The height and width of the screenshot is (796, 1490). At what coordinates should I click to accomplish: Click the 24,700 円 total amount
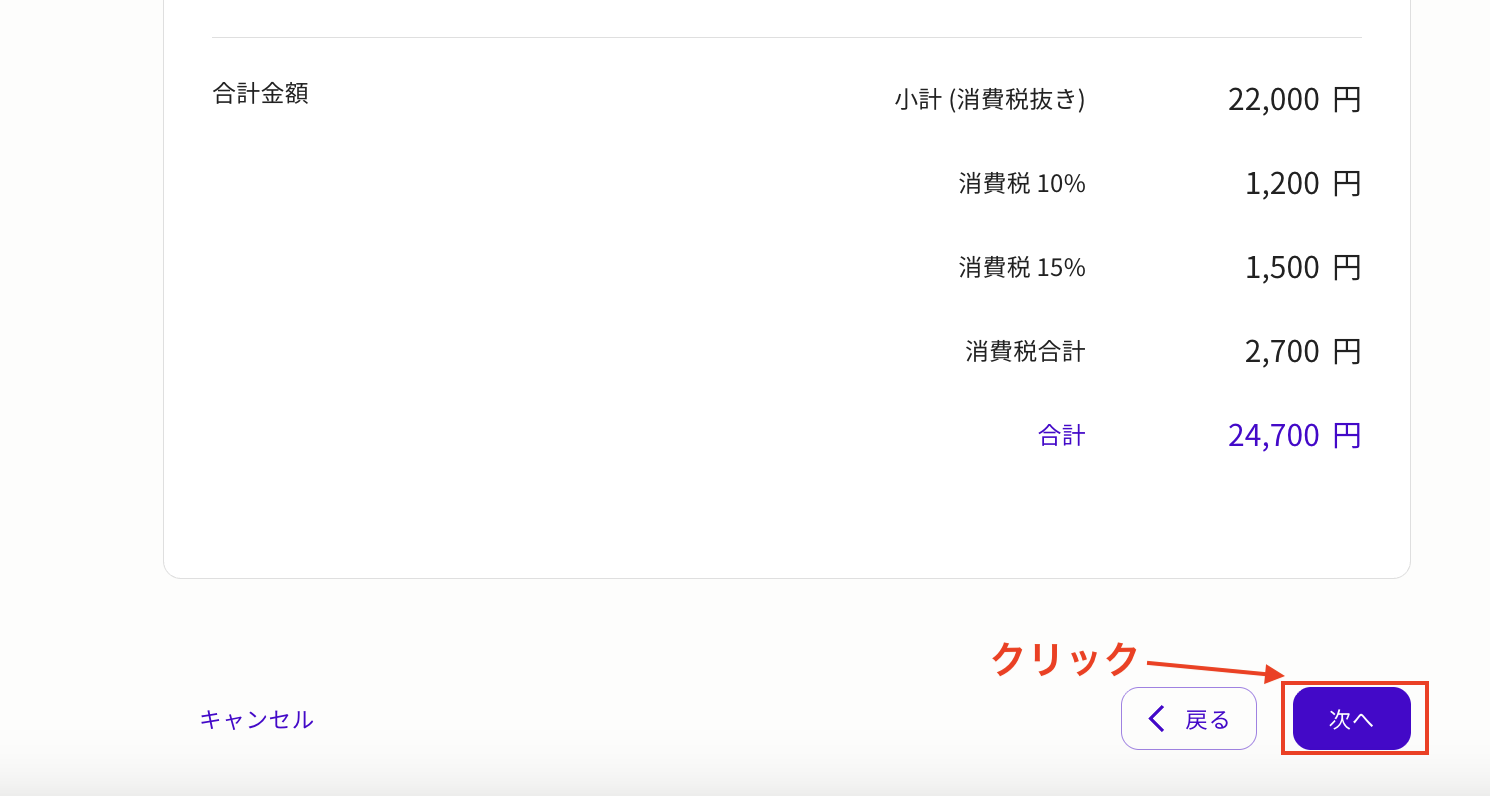tap(1294, 435)
